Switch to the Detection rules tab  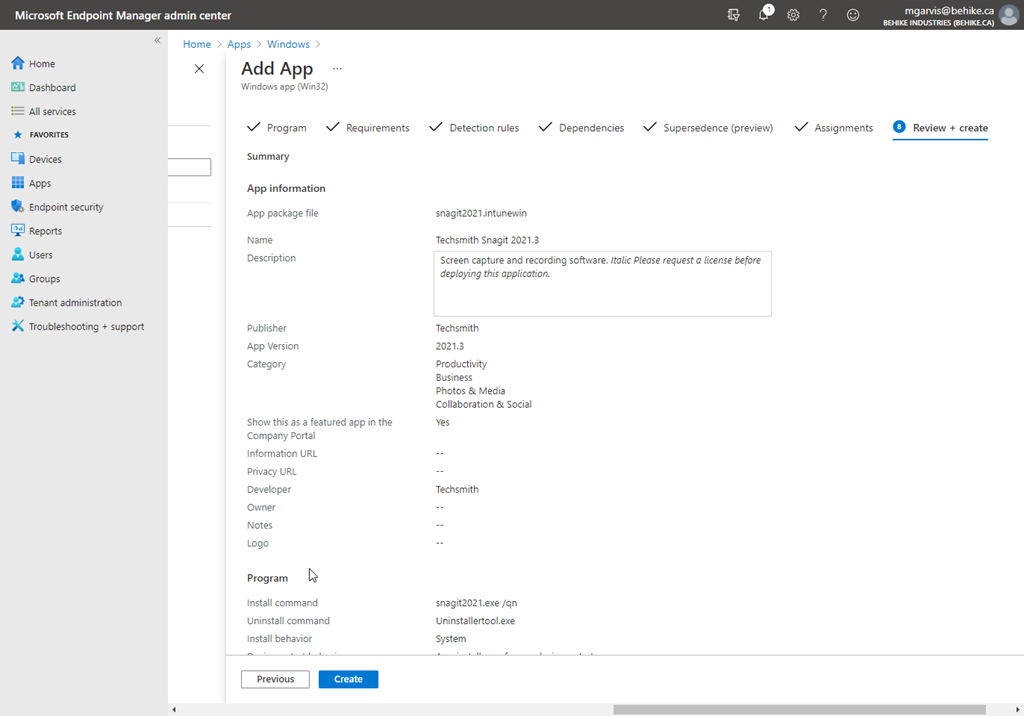click(483, 128)
